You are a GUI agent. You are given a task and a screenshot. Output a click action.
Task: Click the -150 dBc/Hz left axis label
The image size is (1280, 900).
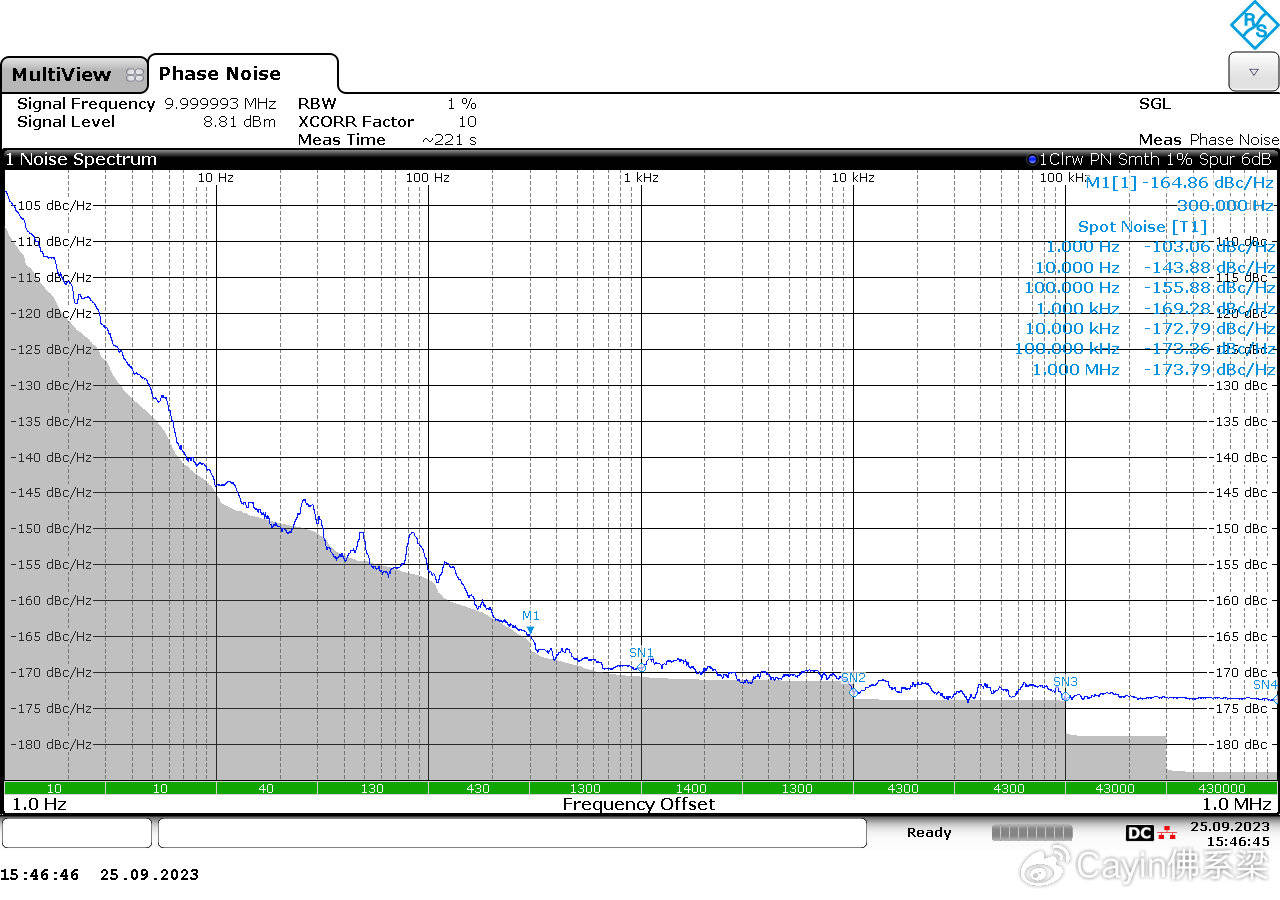coord(51,529)
